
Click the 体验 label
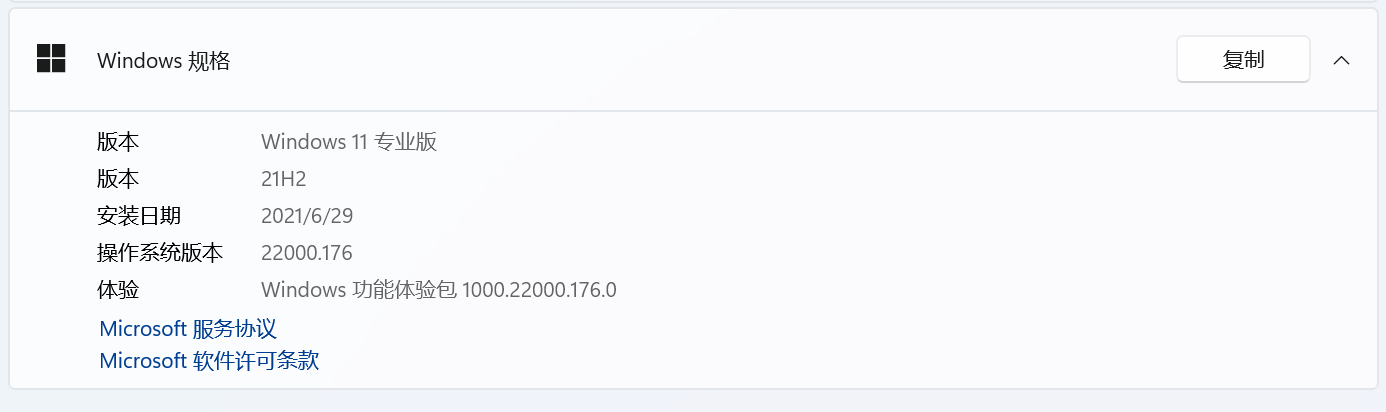(x=118, y=290)
